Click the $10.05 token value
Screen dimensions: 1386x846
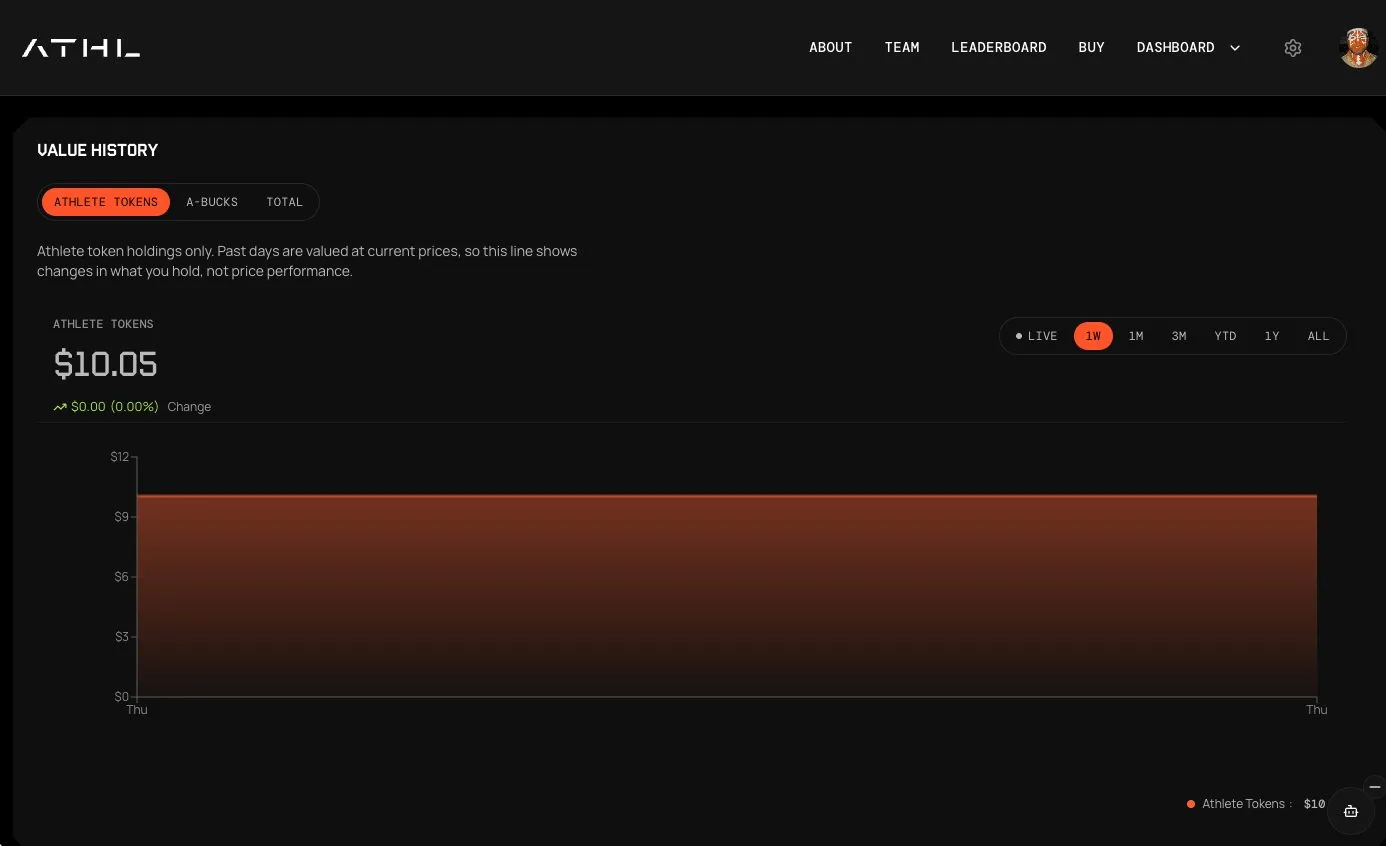pos(106,364)
